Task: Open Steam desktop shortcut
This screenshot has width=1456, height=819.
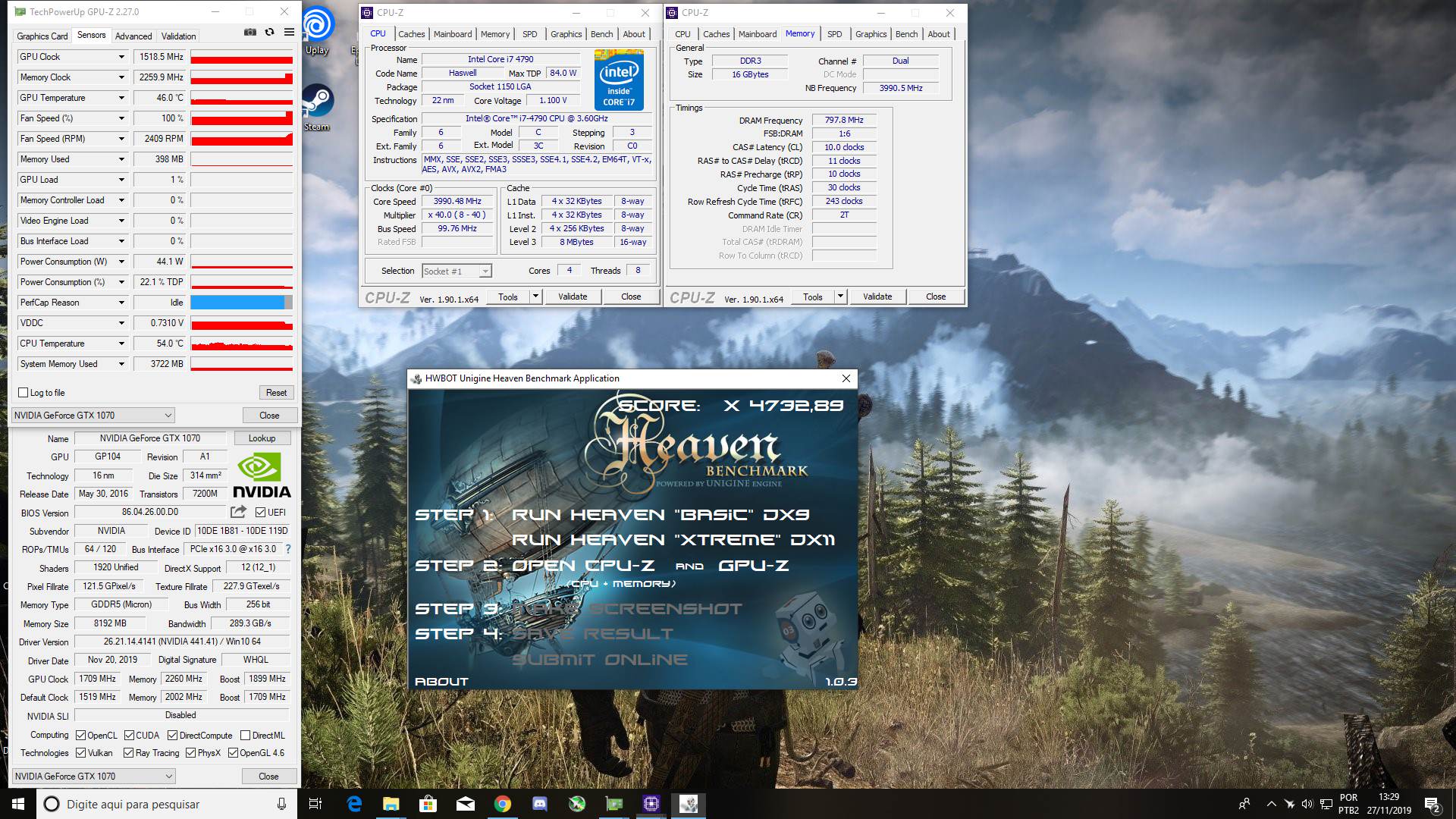Action: [317, 108]
